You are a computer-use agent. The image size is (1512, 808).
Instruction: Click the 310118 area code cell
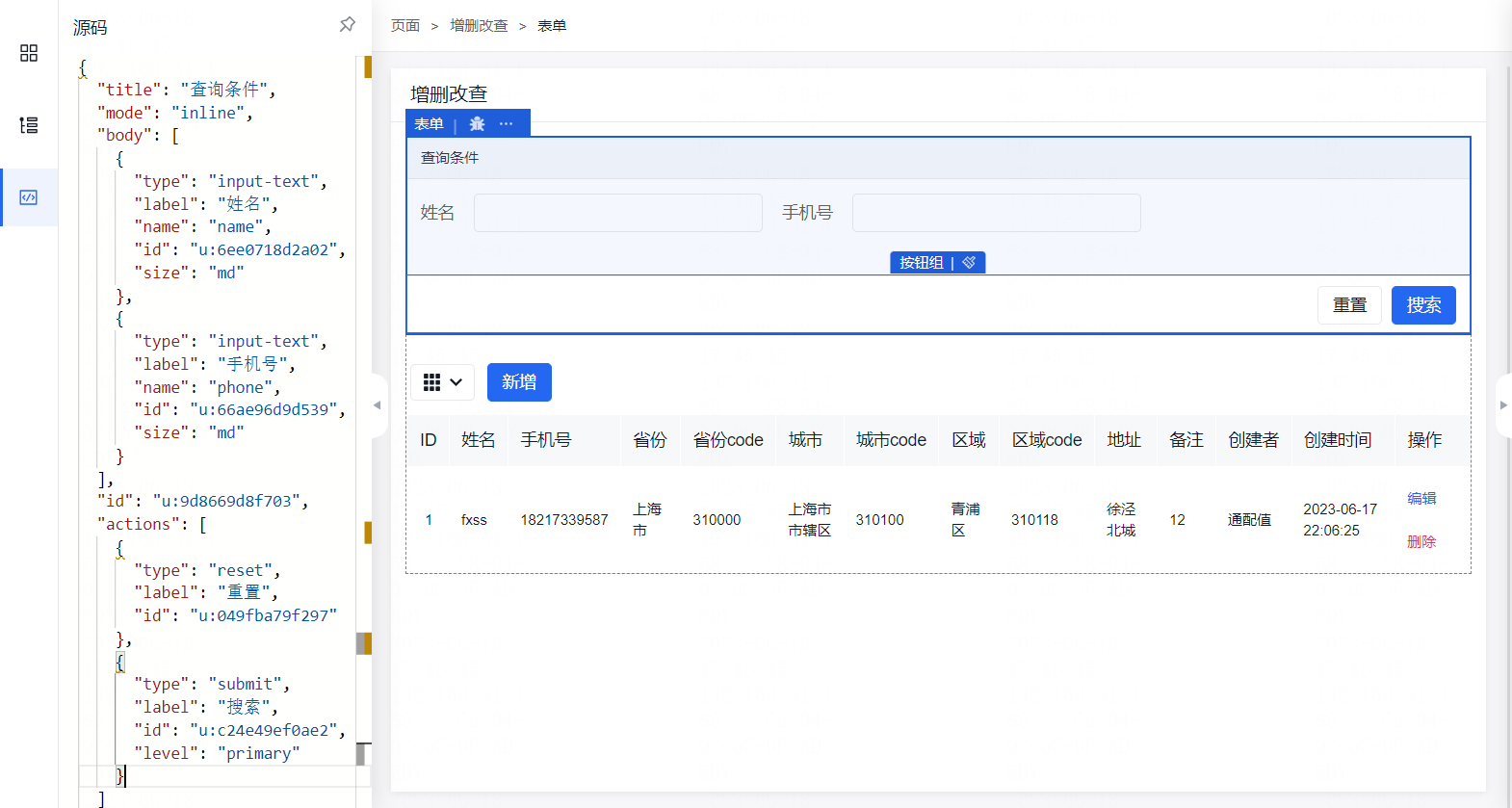(x=1034, y=520)
